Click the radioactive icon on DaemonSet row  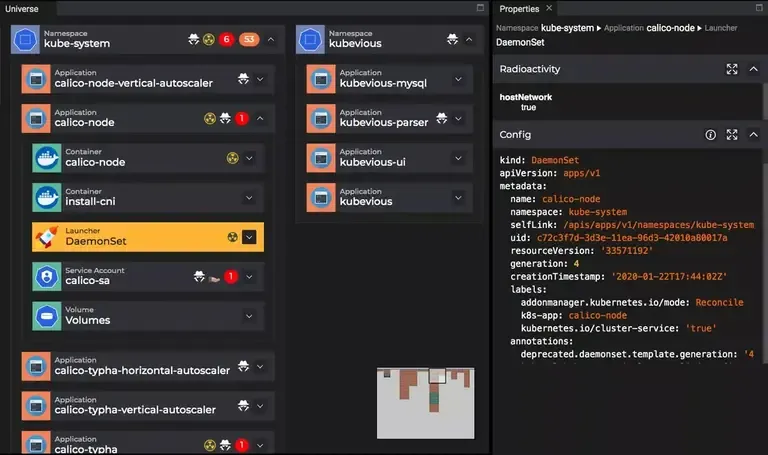[233, 237]
